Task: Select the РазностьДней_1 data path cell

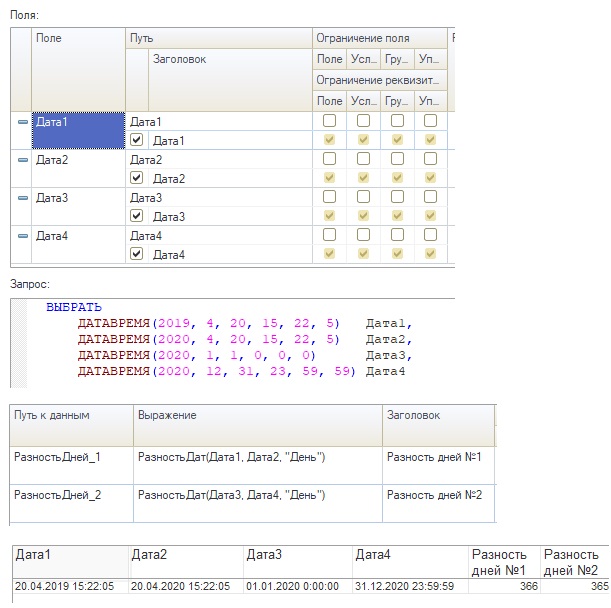Action: click(71, 465)
